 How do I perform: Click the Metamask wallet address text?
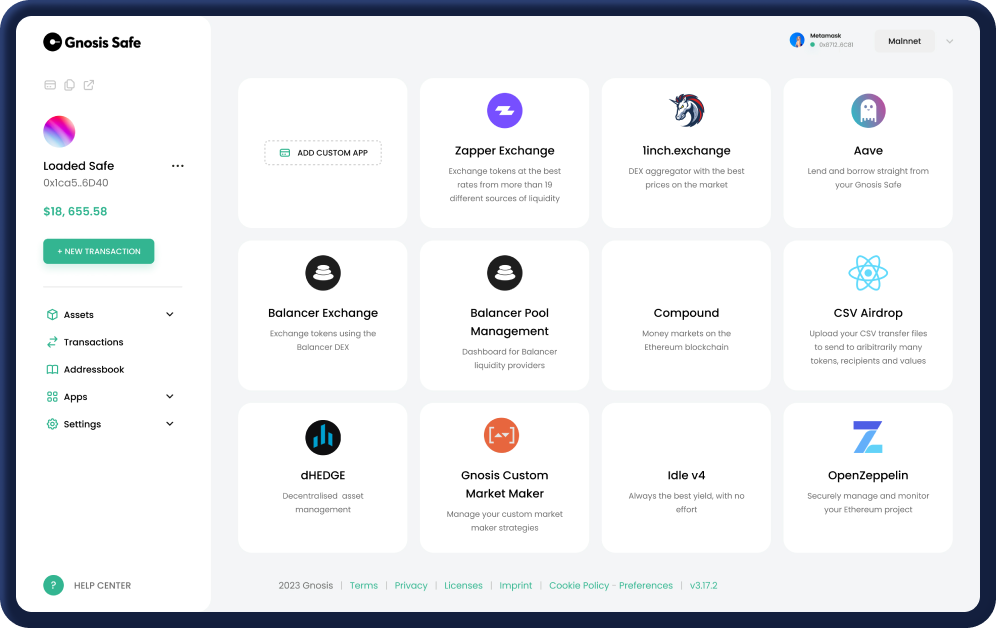click(836, 45)
